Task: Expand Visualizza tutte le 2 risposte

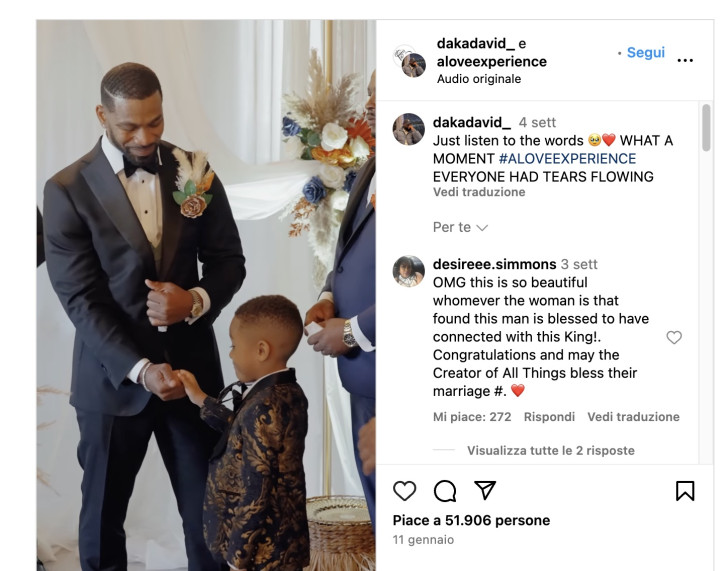Action: [x=551, y=450]
